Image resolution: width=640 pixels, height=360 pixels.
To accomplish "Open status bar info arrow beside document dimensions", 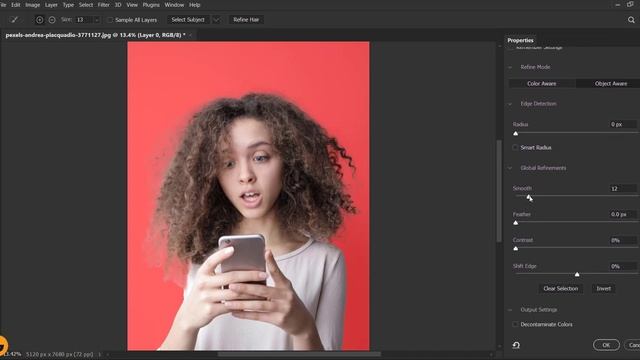I will click(x=99, y=354).
